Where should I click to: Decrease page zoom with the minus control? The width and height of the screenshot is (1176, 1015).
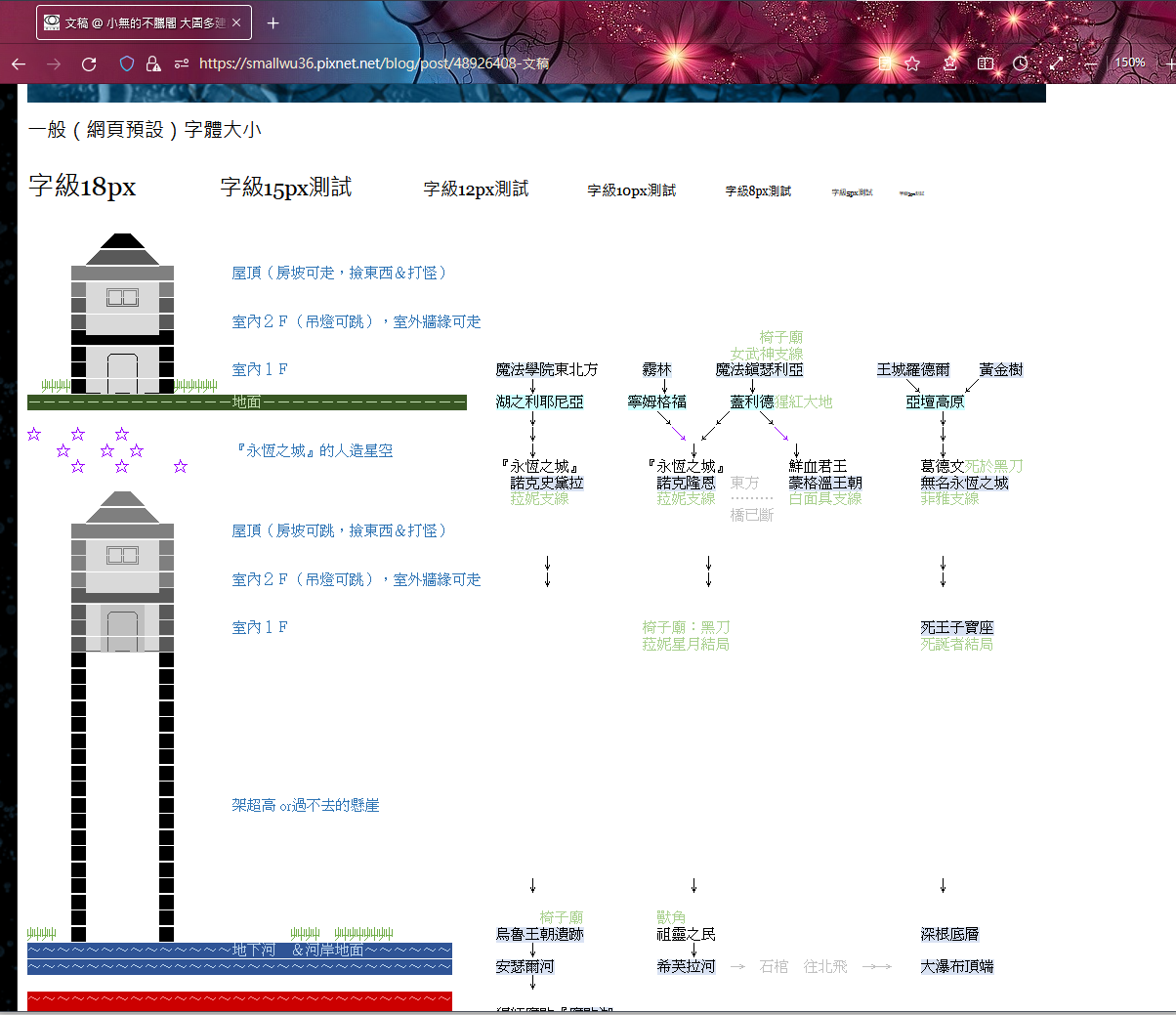[1092, 63]
